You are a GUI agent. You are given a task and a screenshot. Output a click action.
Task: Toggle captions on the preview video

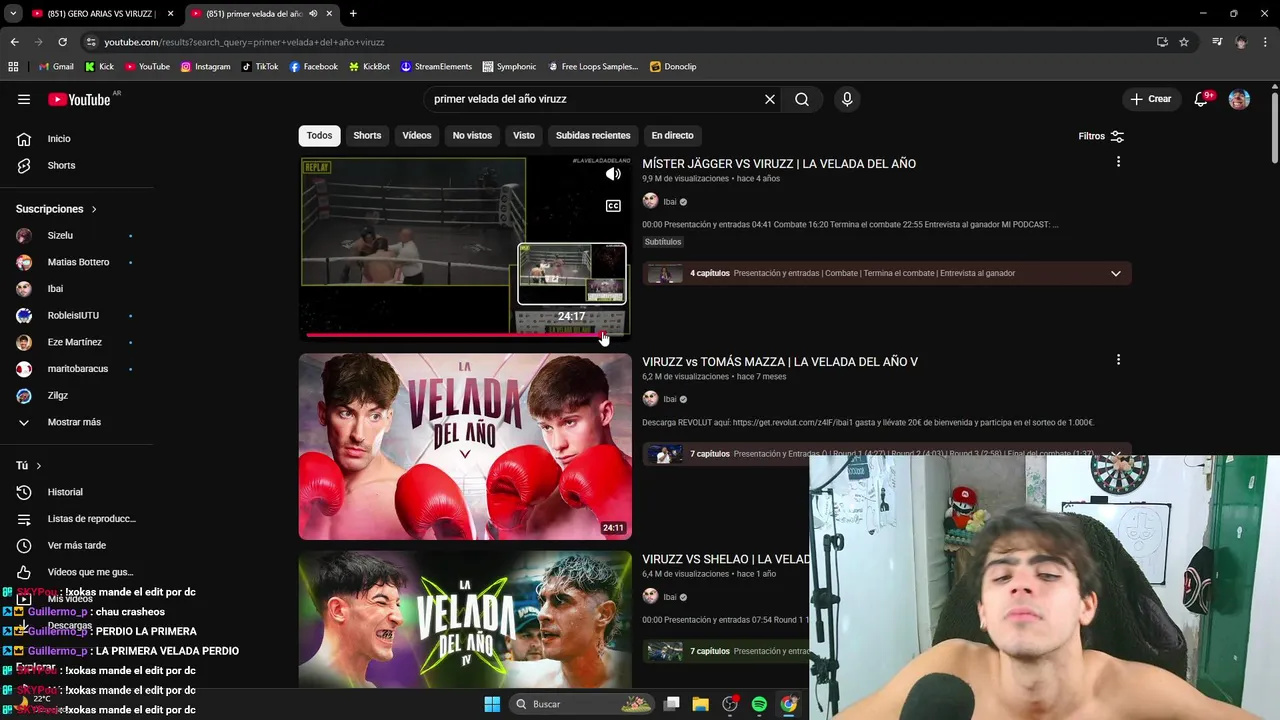click(613, 206)
